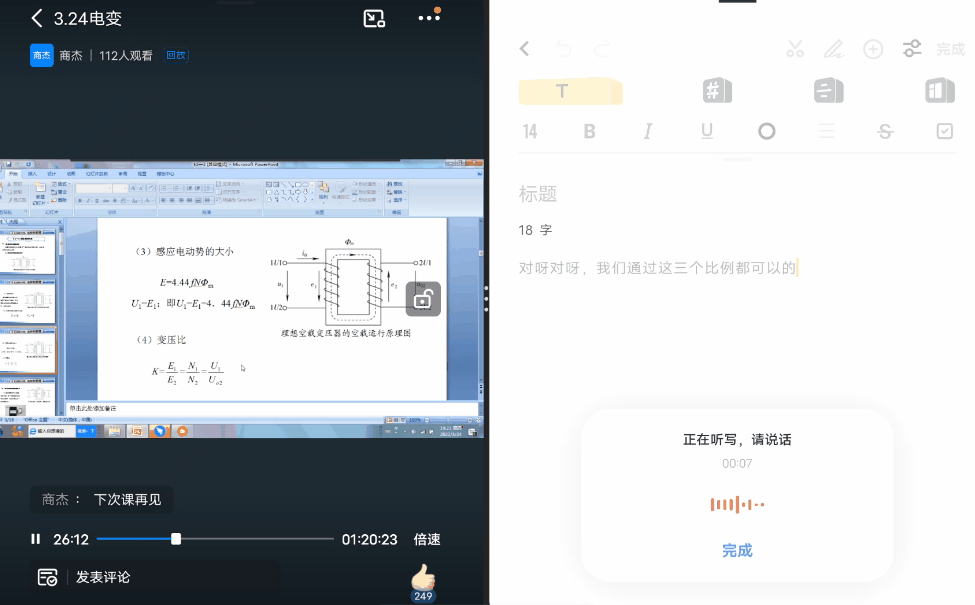This screenshot has height=605, width=975.
Task: Open the font size 14 selector
Action: tap(530, 131)
